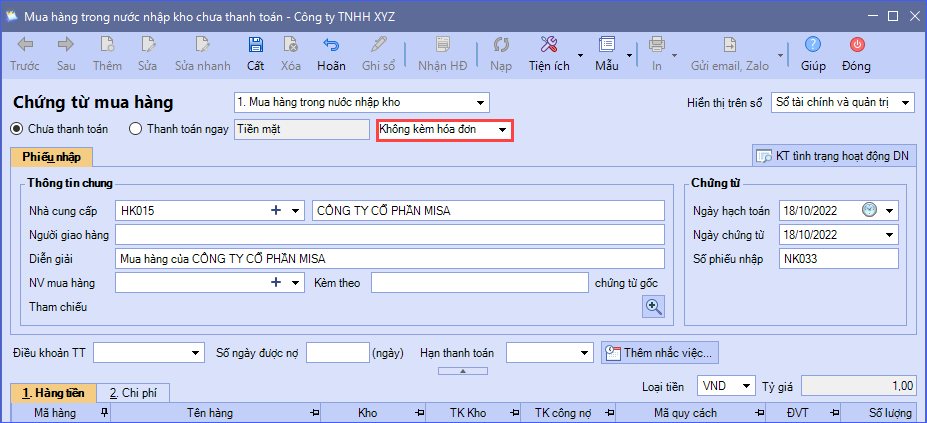Image resolution: width=927 pixels, height=423 pixels.
Task: Open the Ngày hạch toán date dropdown
Action: click(x=889, y=211)
